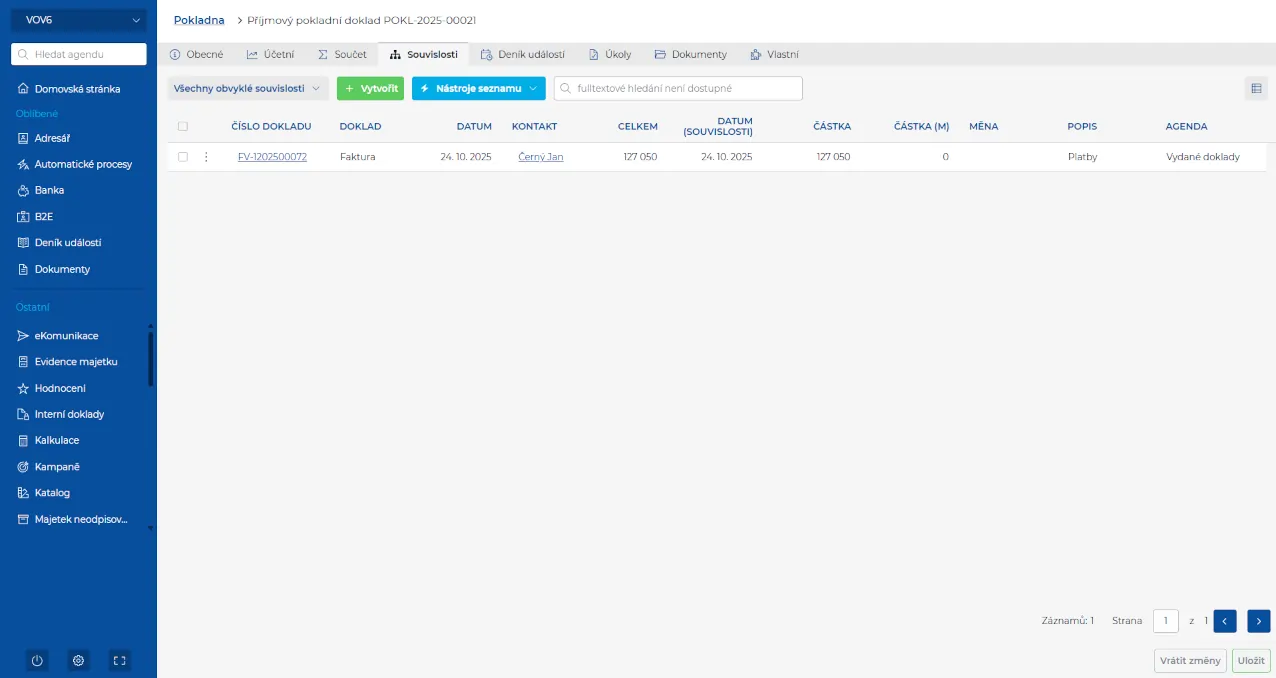Go to previous page arrow
This screenshot has width=1276, height=678.
[x=1225, y=621]
